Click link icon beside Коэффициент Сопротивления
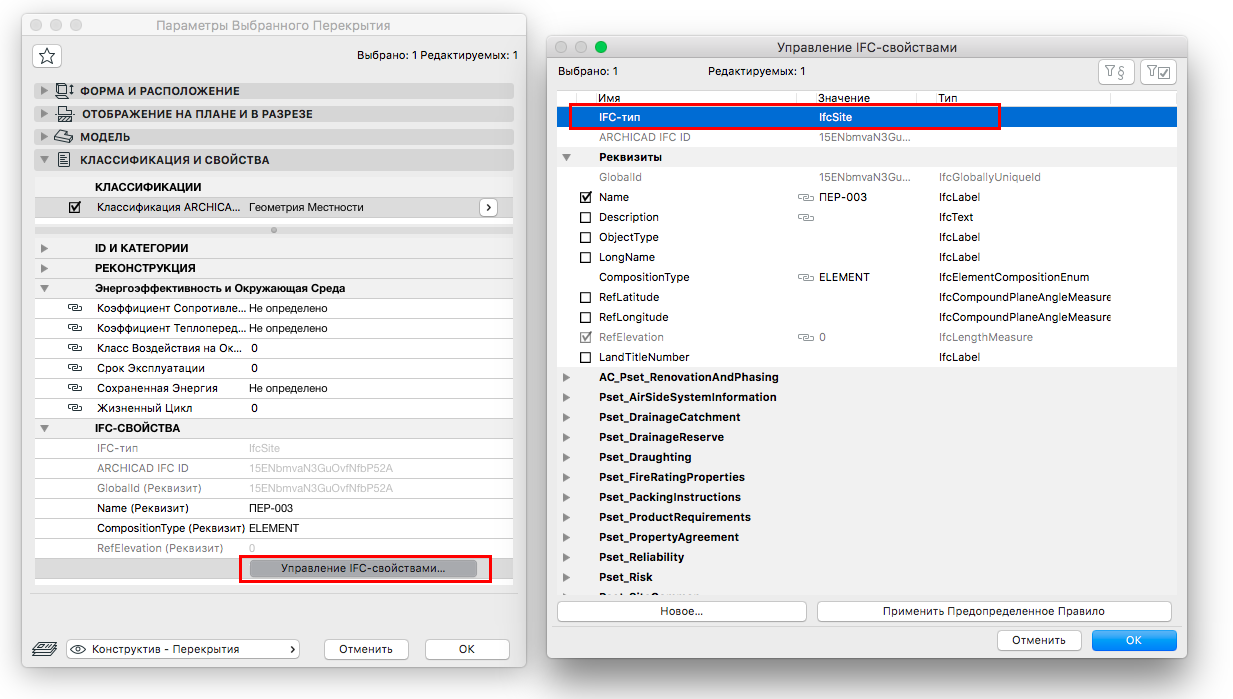The width and height of the screenshot is (1233, 699). tap(74, 308)
